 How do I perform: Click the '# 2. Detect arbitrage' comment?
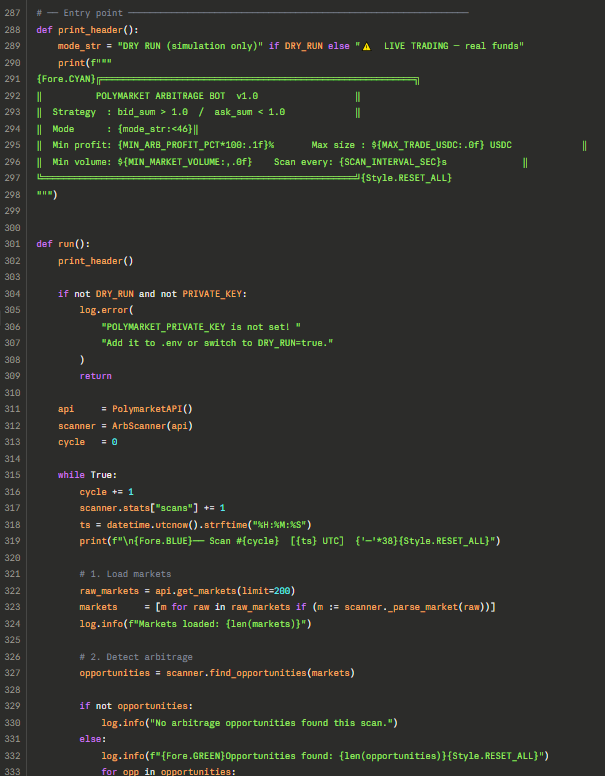pyautogui.click(x=136, y=657)
